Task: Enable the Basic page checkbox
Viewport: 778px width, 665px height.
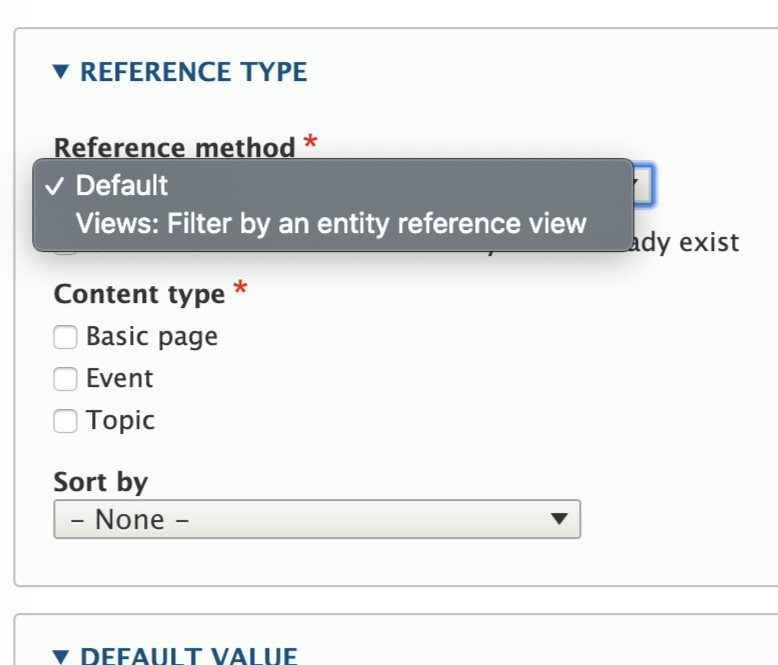Action: [x=65, y=338]
